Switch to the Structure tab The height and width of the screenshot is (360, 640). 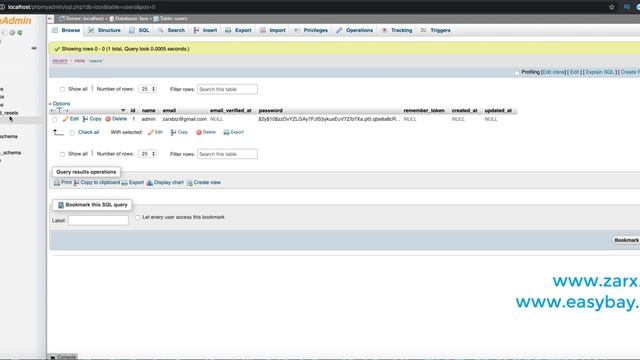[104, 30]
